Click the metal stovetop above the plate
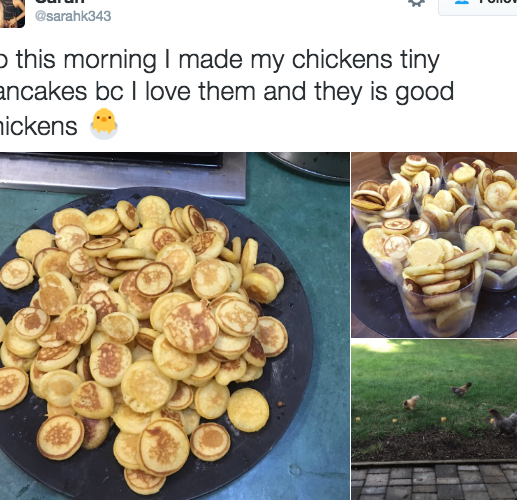Screen dimensions: 517x500 coord(123,177)
